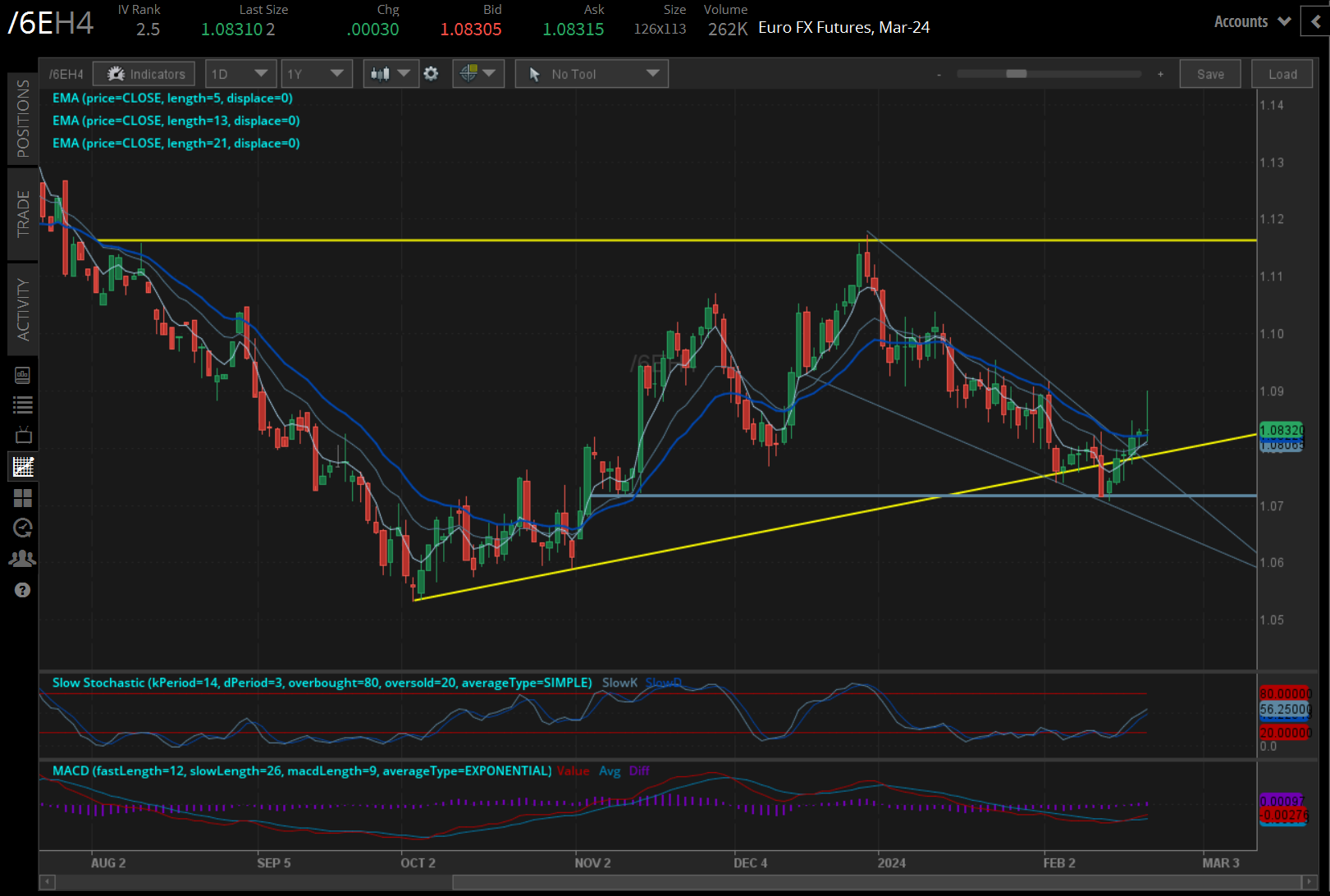Image resolution: width=1330 pixels, height=896 pixels.
Task: Open the chat rooms people icon
Action: click(22, 558)
